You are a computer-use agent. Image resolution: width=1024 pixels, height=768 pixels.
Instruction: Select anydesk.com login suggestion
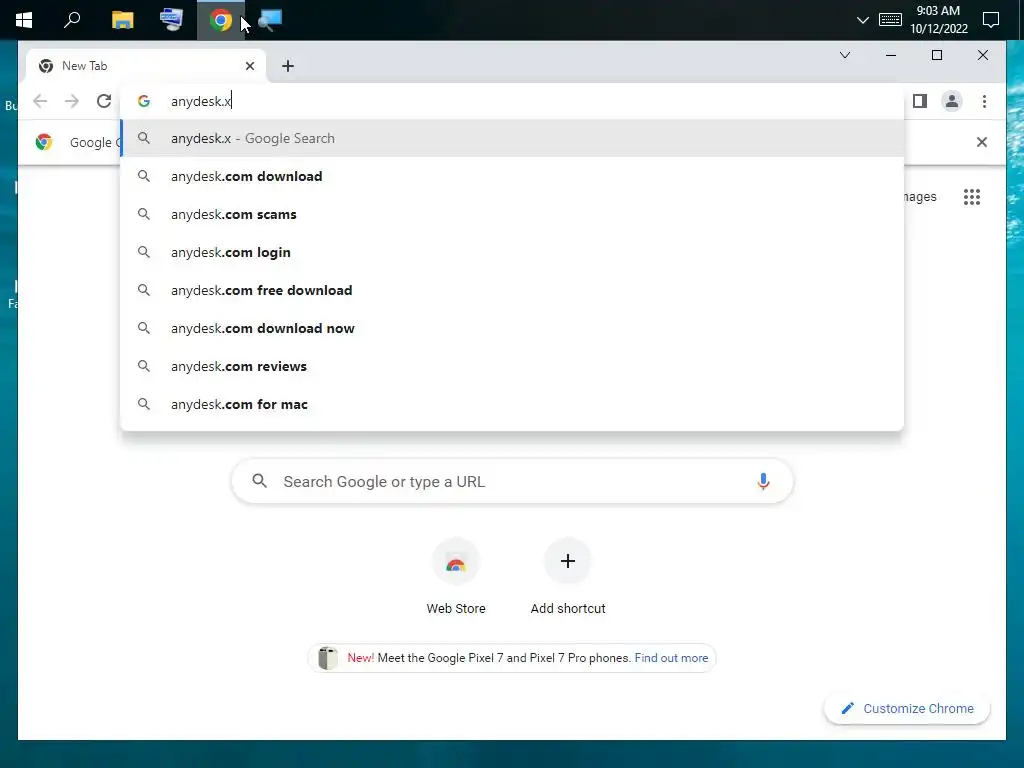pyautogui.click(x=513, y=252)
